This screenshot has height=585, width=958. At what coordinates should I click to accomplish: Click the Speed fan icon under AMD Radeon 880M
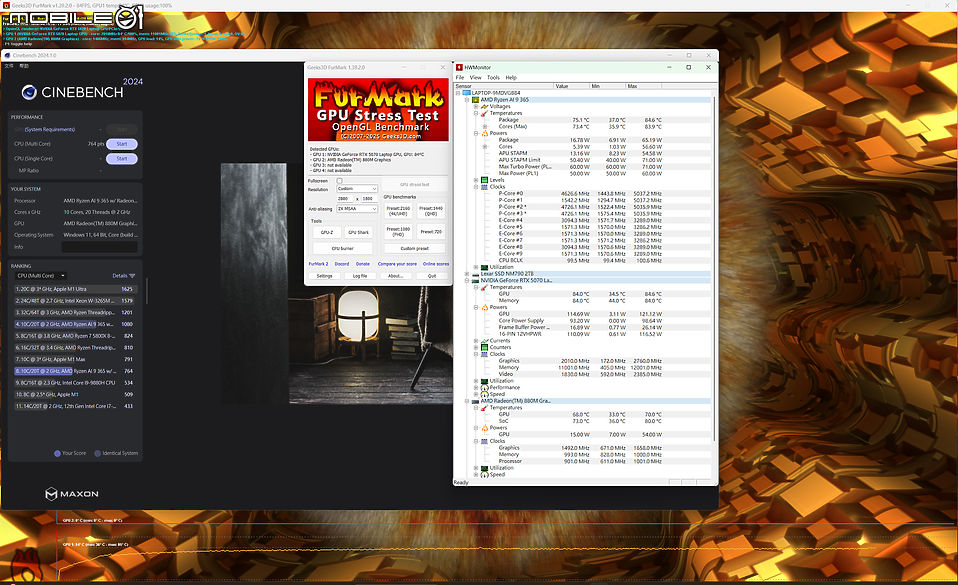[x=484, y=475]
